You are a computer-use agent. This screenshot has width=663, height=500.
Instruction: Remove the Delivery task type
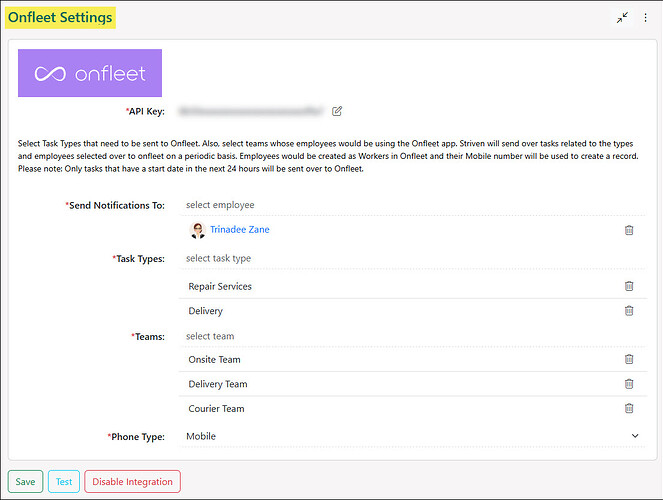coord(629,311)
